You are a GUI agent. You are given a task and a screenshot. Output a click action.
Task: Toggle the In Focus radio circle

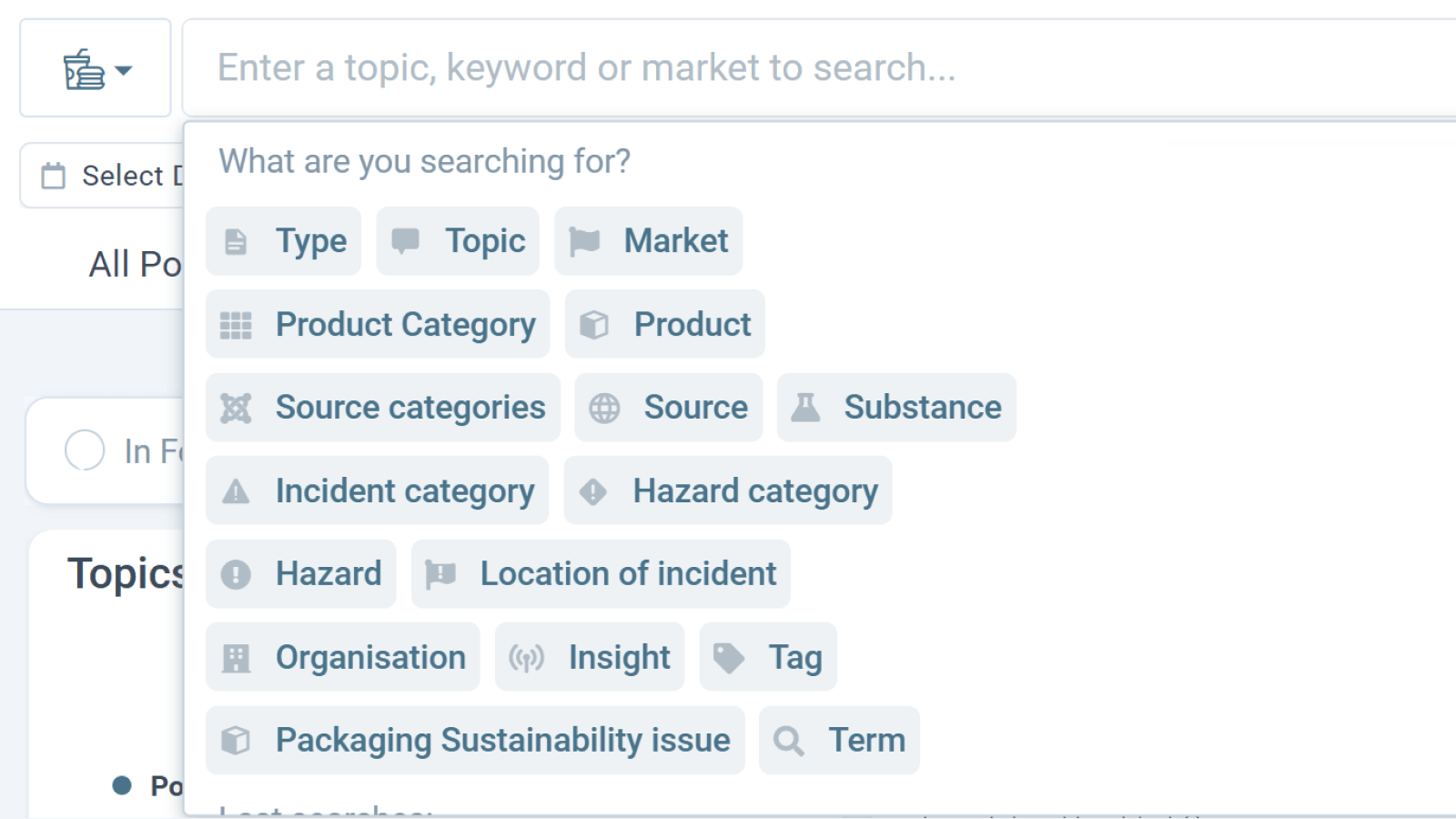tap(85, 450)
